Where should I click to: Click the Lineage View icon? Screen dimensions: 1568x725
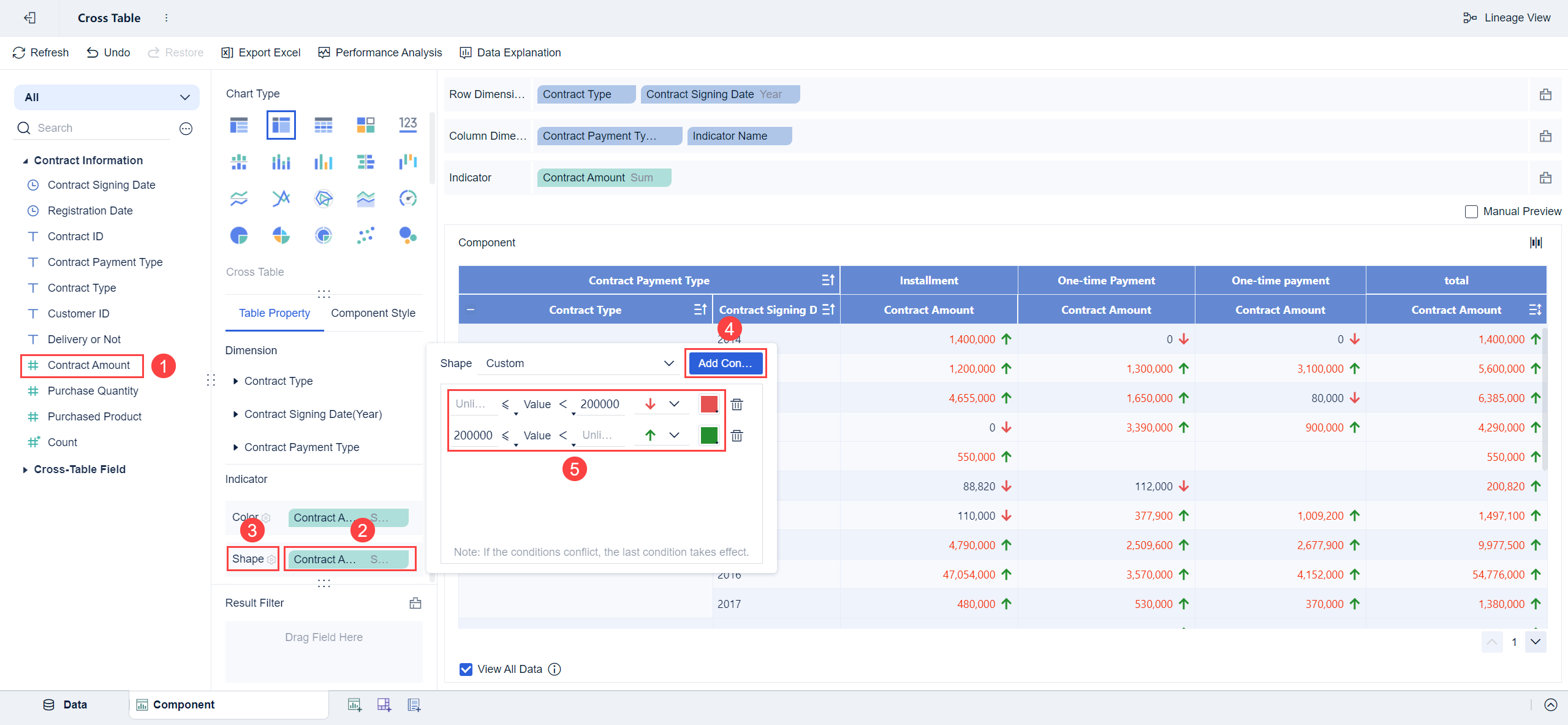[1469, 18]
